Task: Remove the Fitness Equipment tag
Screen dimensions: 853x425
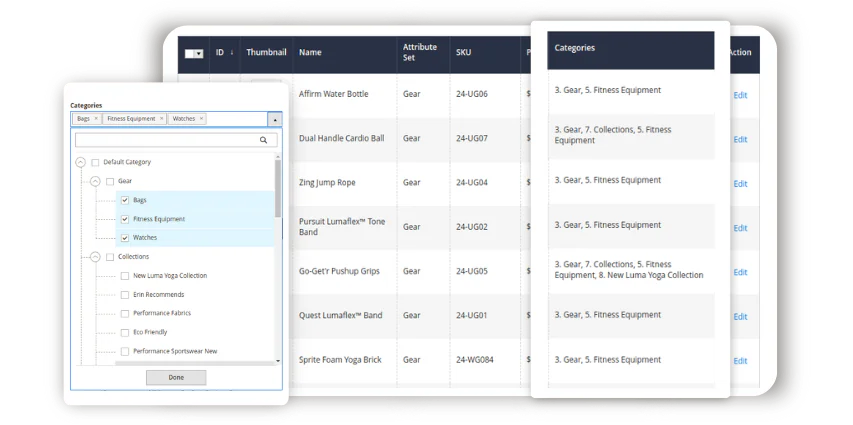Action: (162, 119)
